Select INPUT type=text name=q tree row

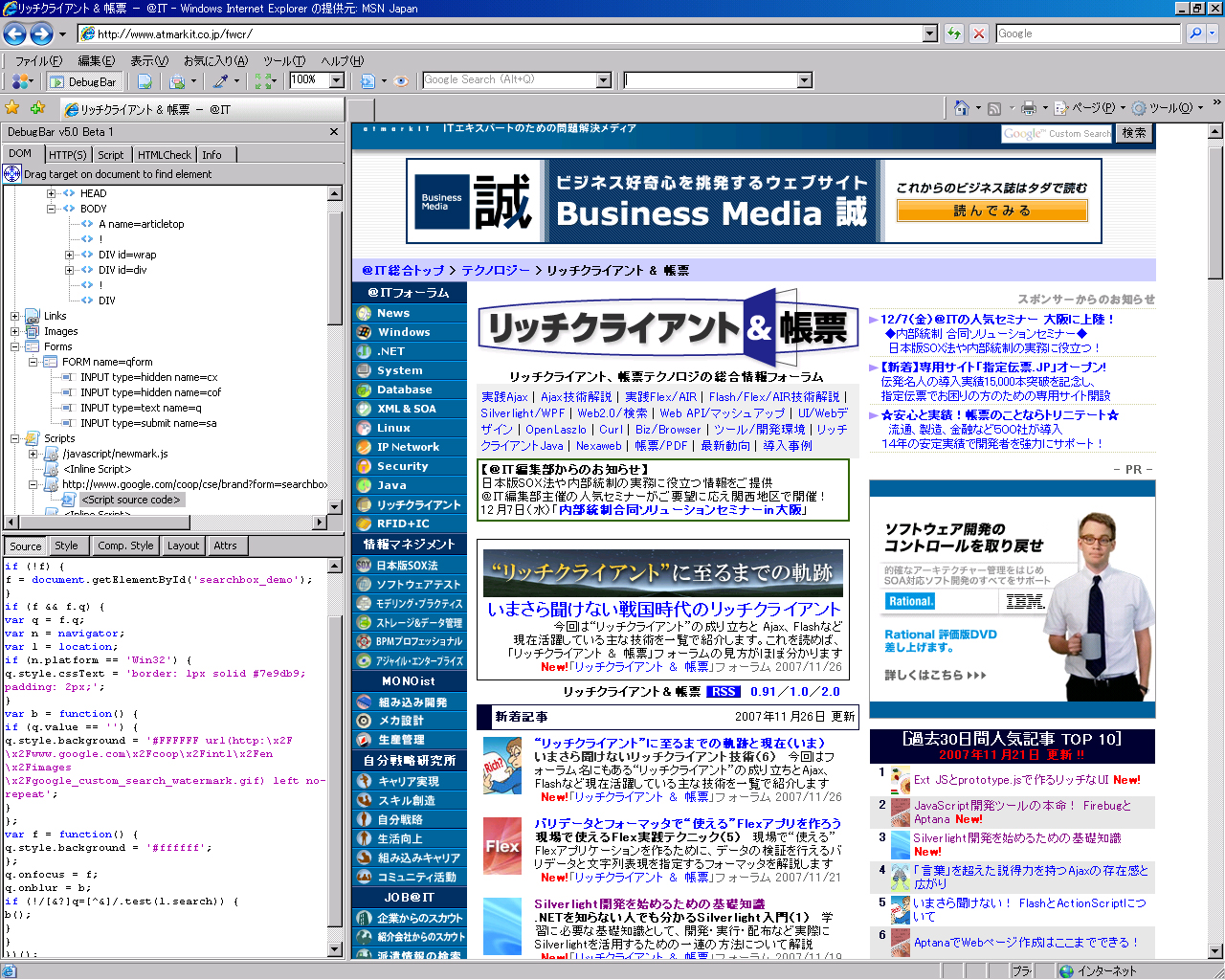coord(141,408)
